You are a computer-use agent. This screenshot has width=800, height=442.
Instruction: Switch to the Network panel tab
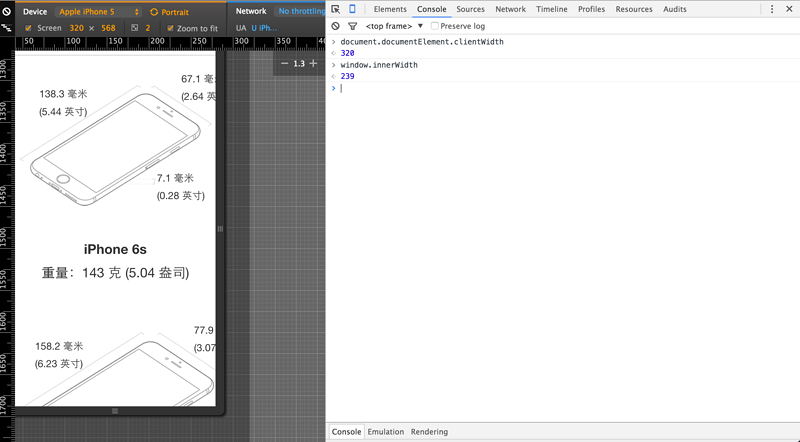(510, 9)
